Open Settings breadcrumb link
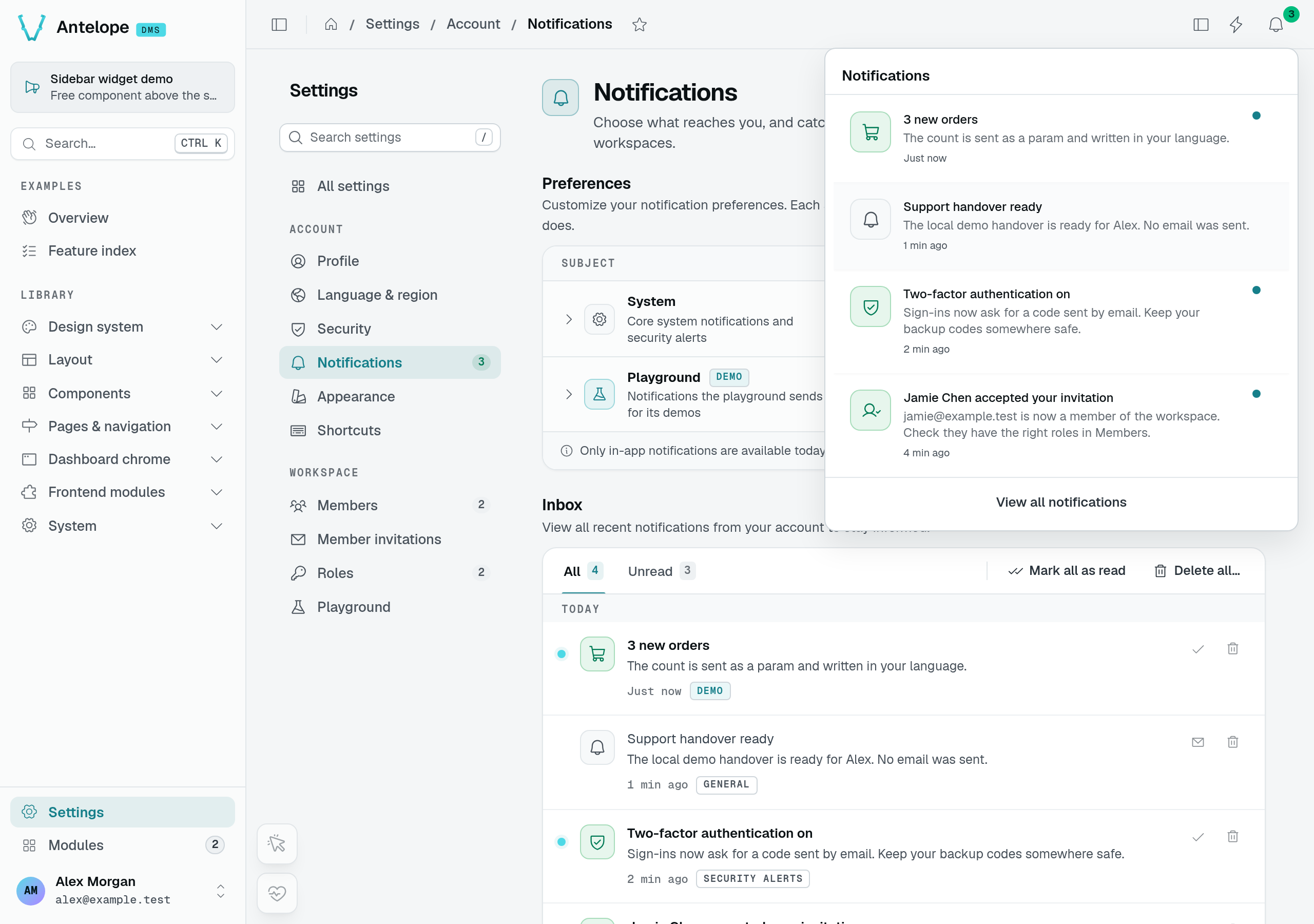 (392, 24)
